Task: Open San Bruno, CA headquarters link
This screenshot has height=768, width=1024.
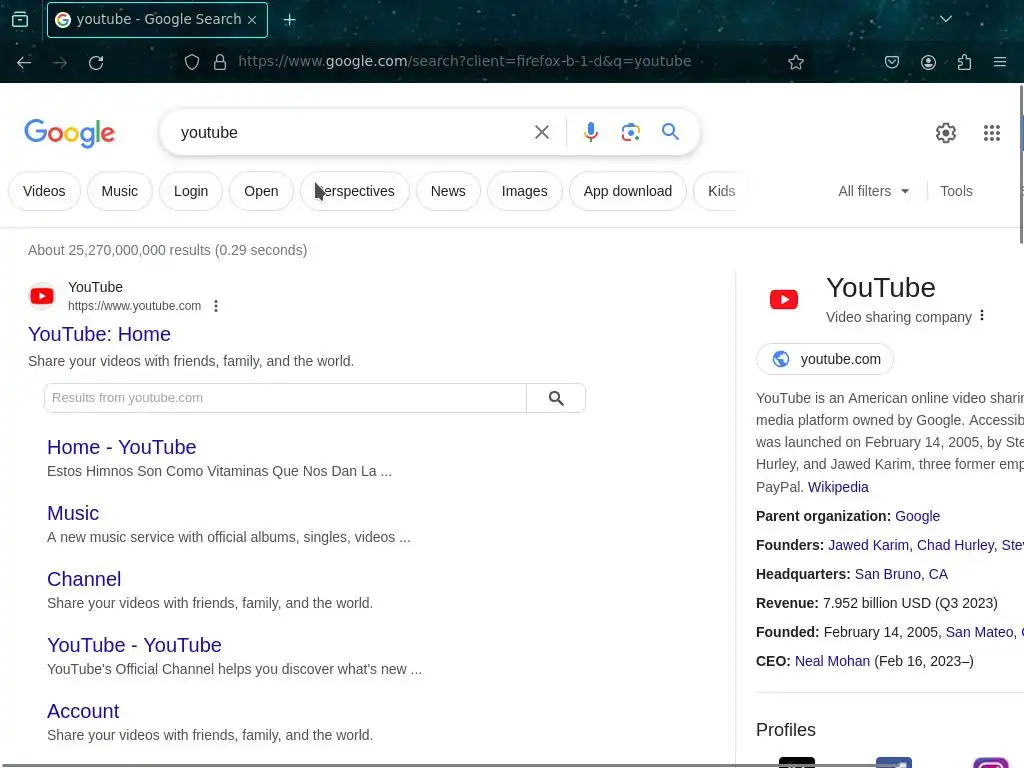Action: (901, 574)
